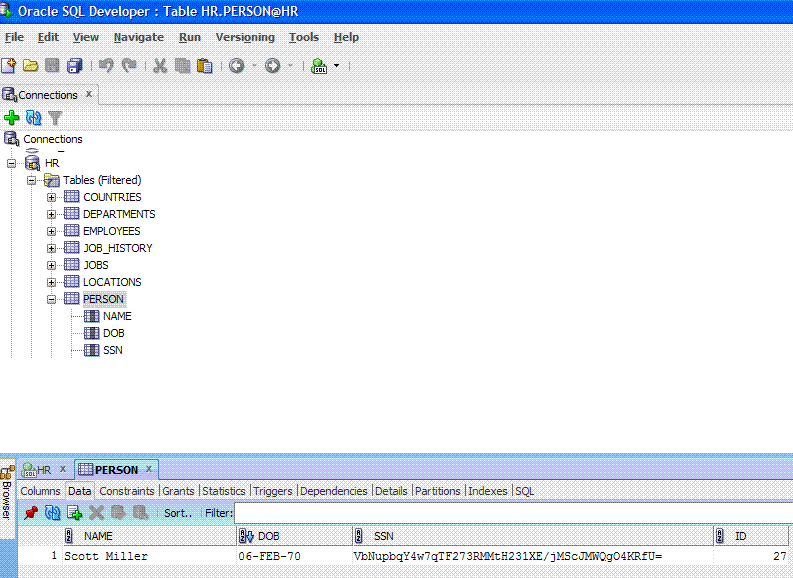
Task: Sort by the NAME column header
Action: point(149,536)
